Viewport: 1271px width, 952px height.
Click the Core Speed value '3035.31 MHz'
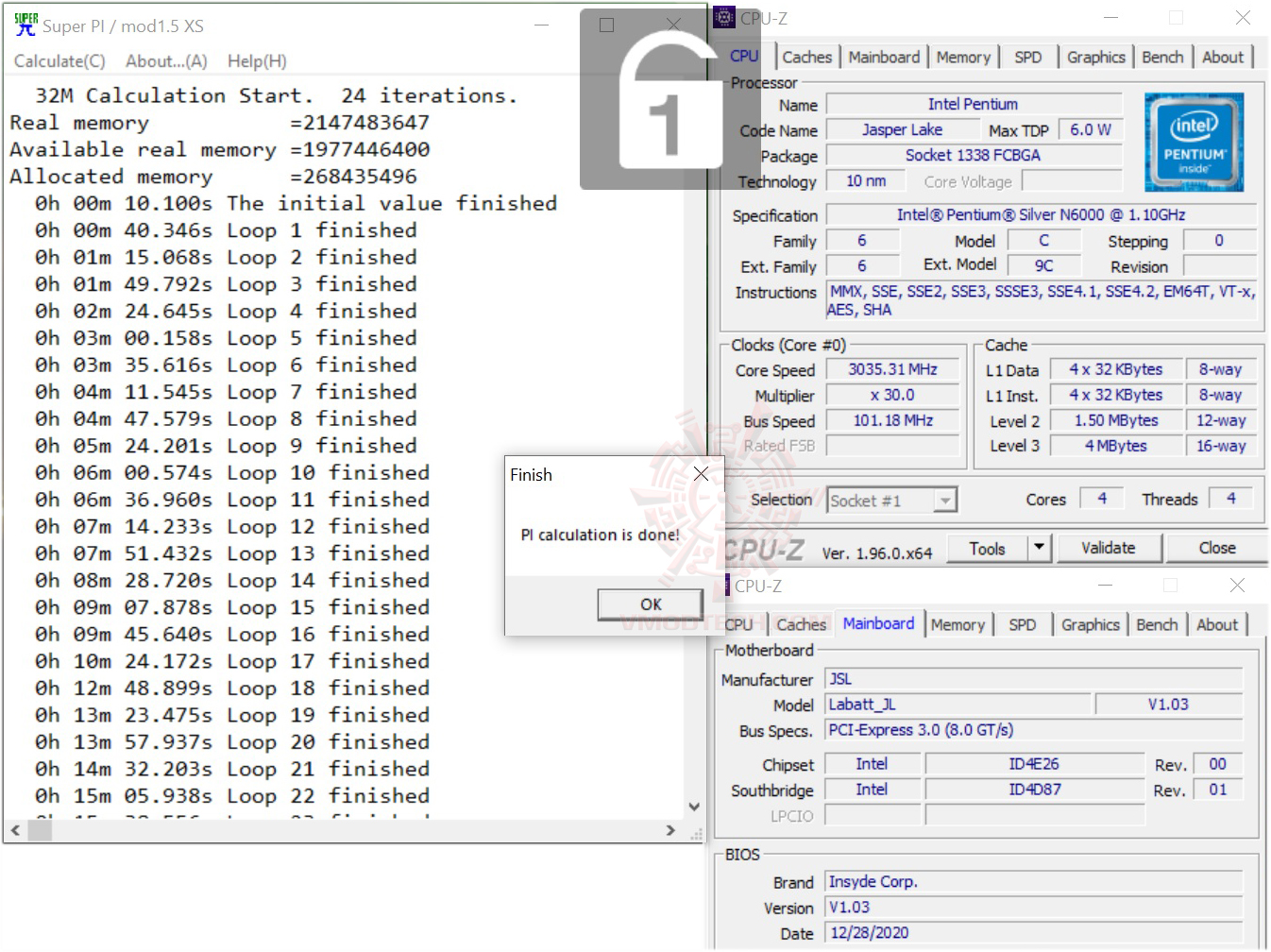[x=892, y=369]
